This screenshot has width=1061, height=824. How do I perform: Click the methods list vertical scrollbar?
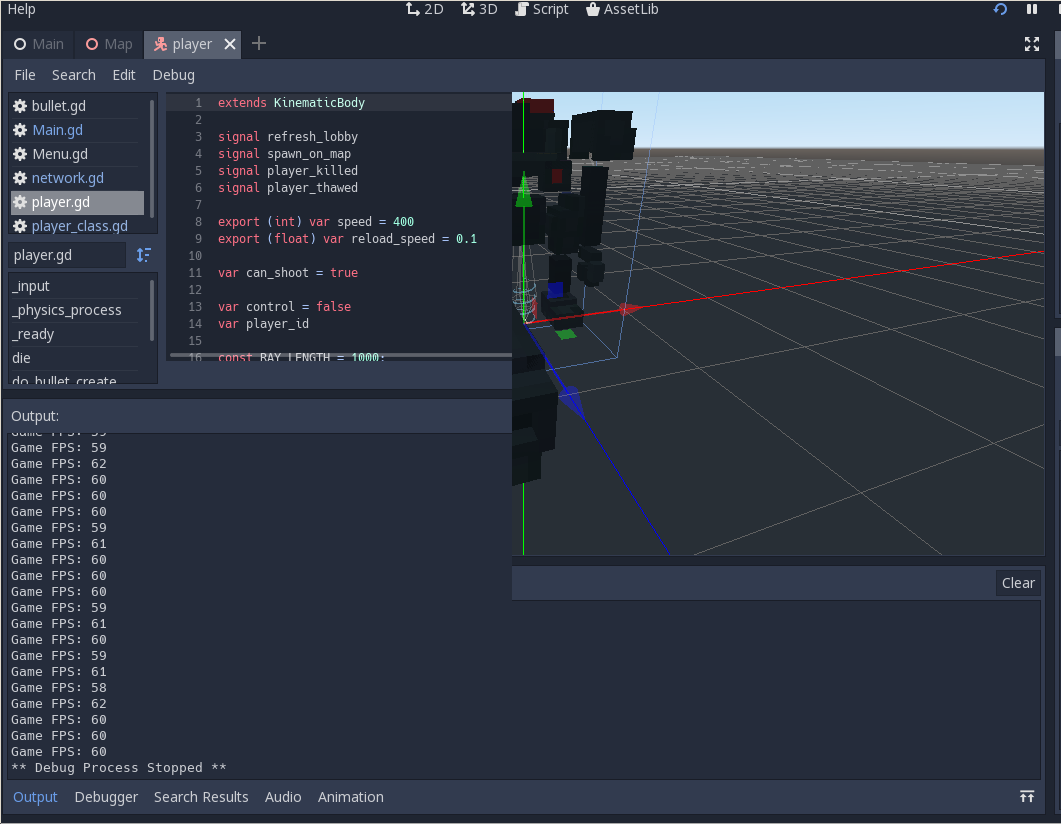coord(152,311)
